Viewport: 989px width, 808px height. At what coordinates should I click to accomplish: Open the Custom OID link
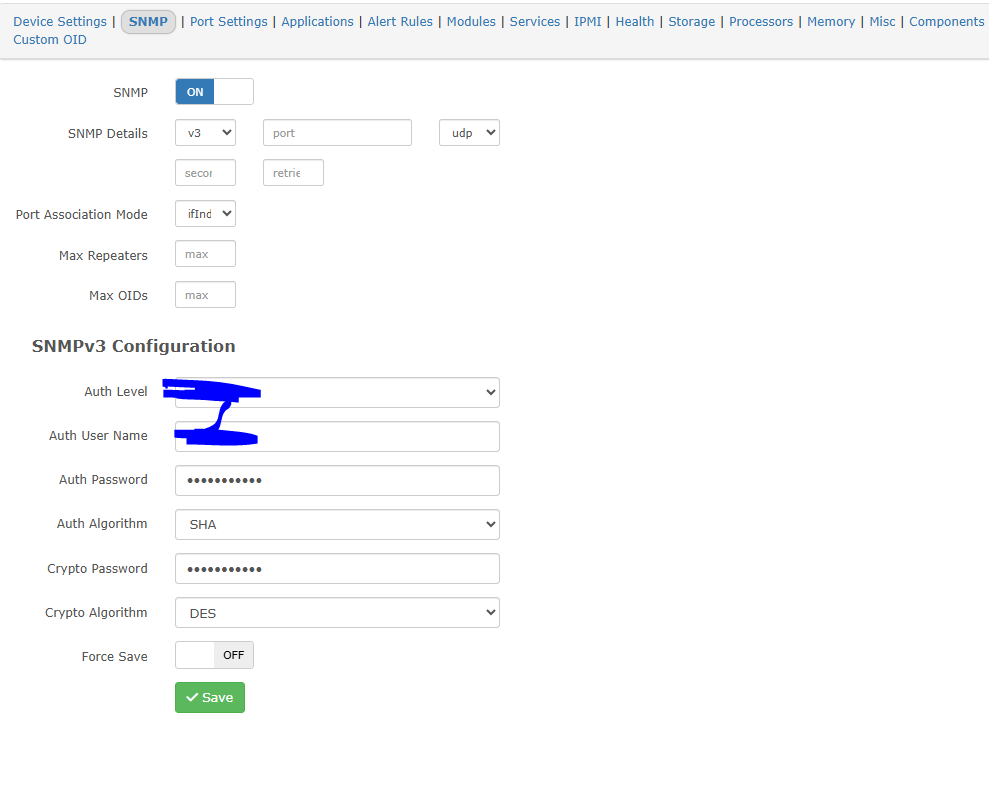[x=50, y=40]
